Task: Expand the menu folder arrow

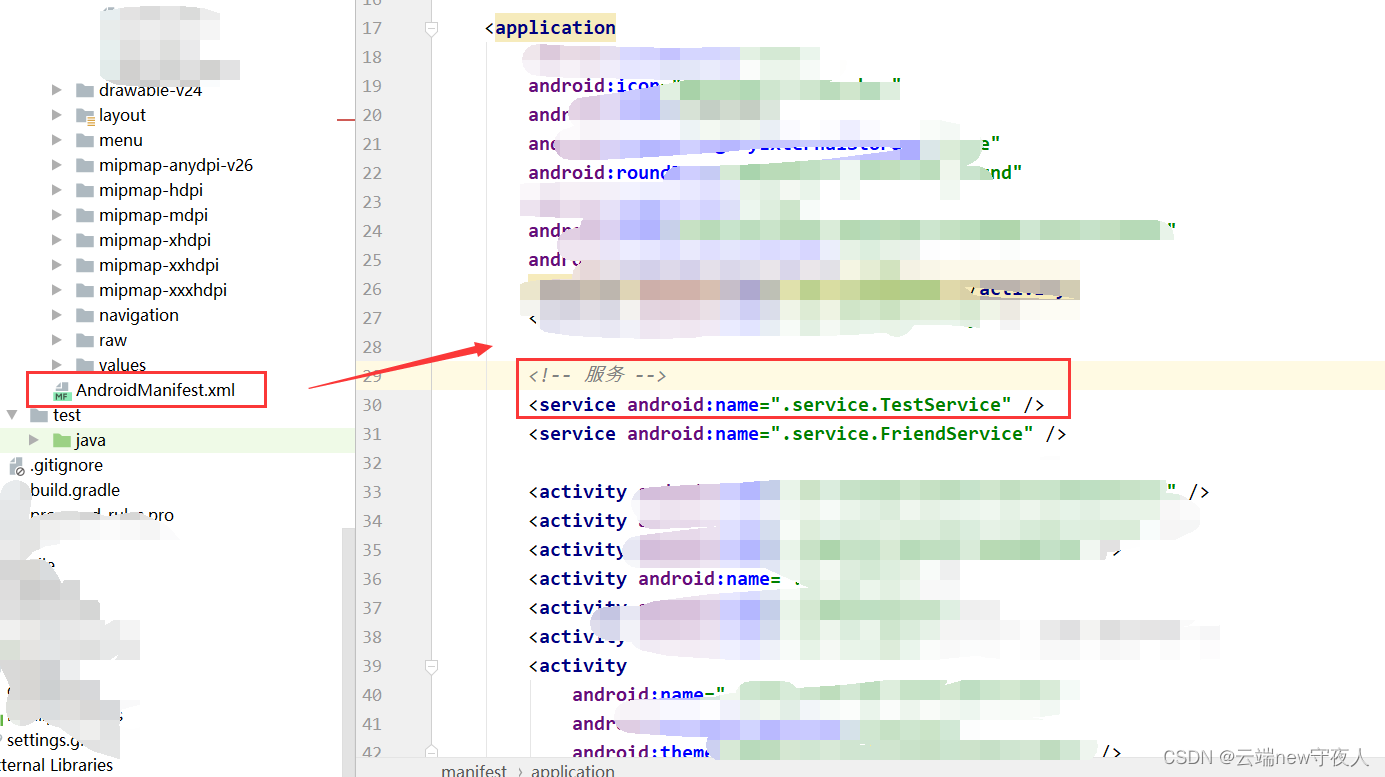Action: [x=57, y=140]
